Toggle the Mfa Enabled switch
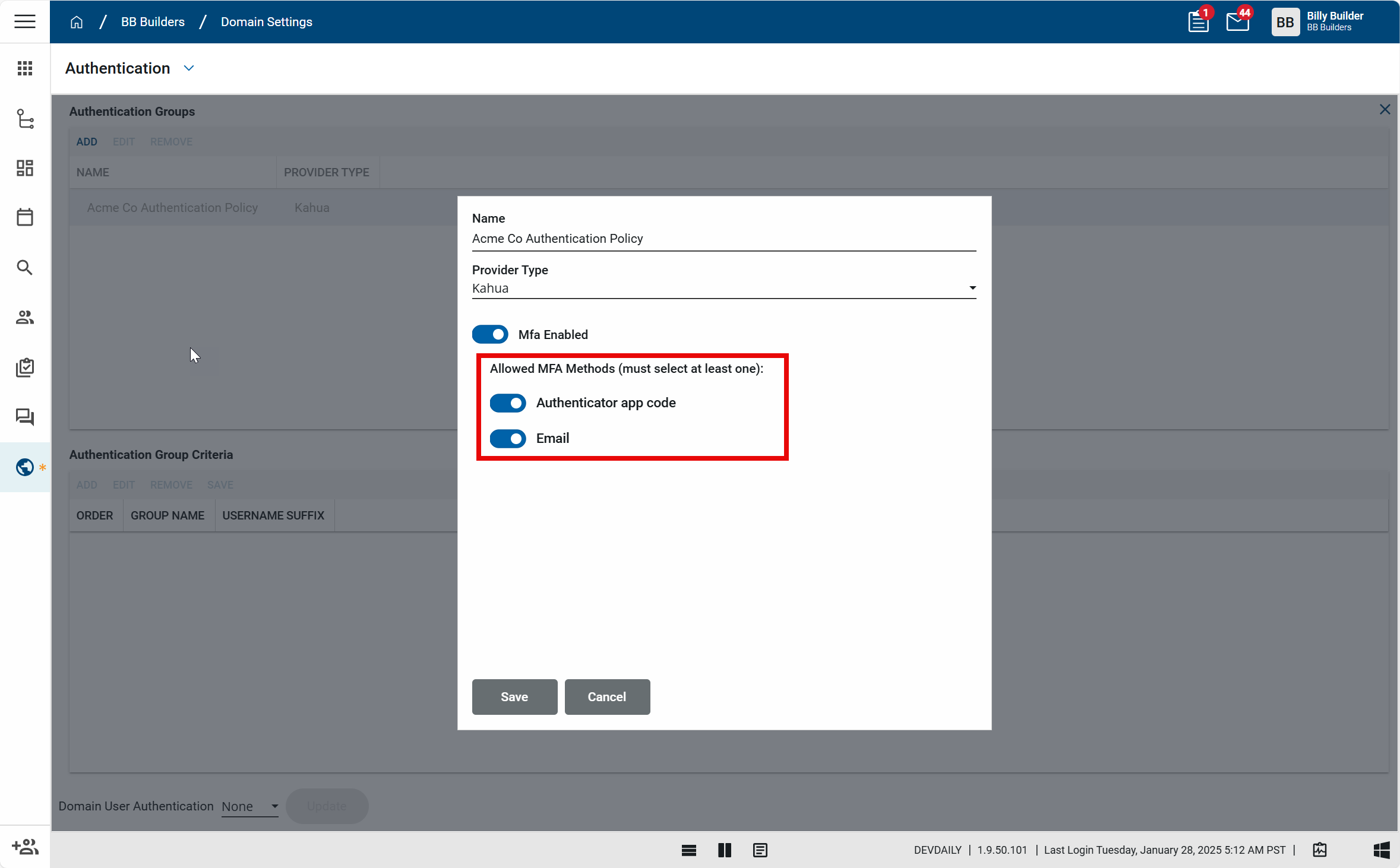This screenshot has height=868, width=1400. (x=490, y=334)
